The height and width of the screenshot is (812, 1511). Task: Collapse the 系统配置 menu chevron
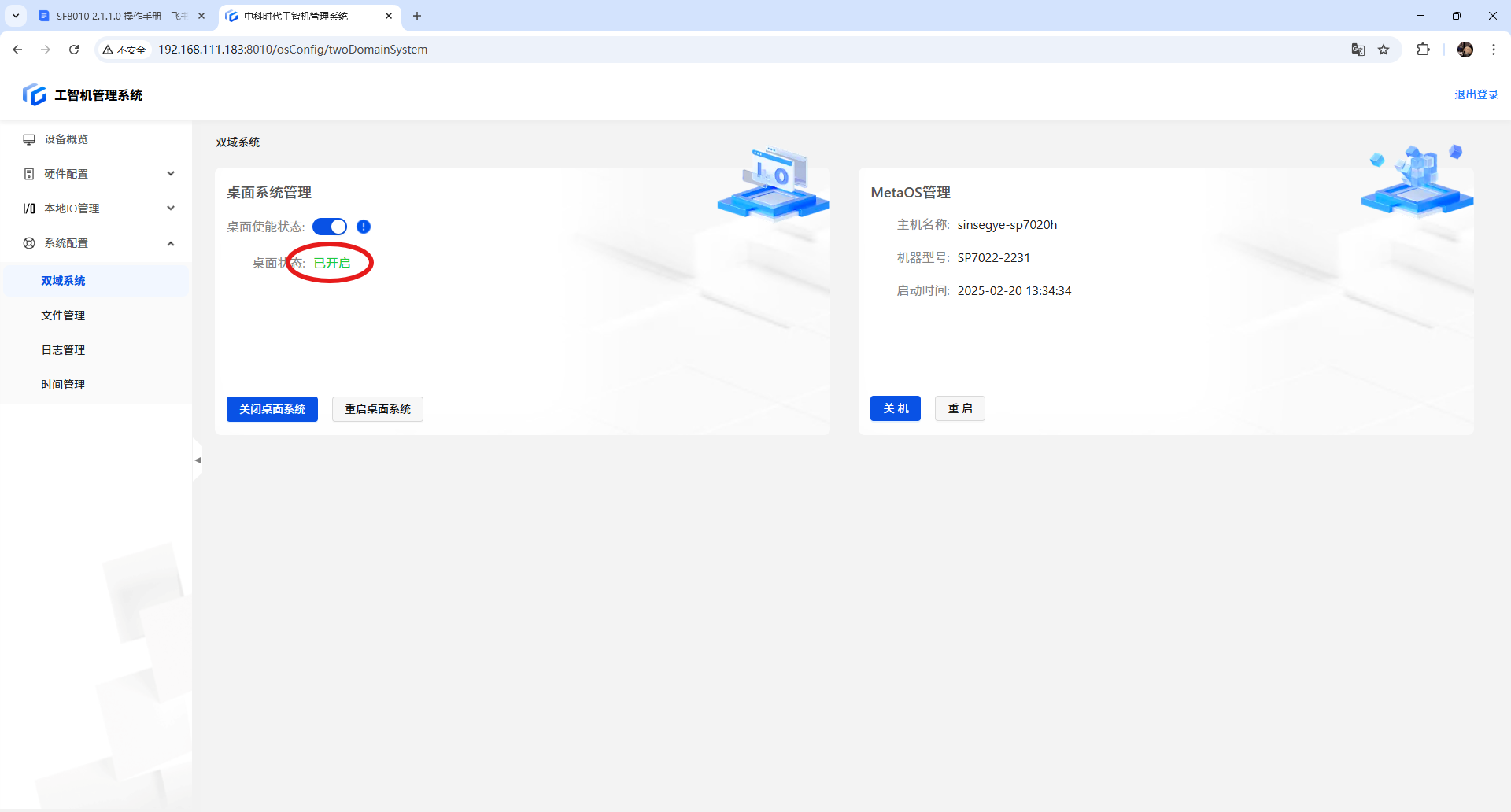pos(171,243)
